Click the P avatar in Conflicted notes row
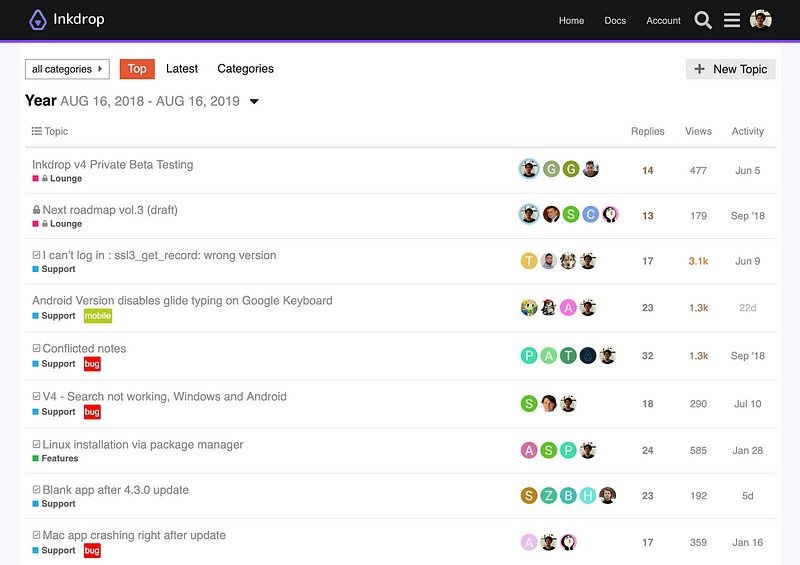800x565 pixels. click(529, 356)
